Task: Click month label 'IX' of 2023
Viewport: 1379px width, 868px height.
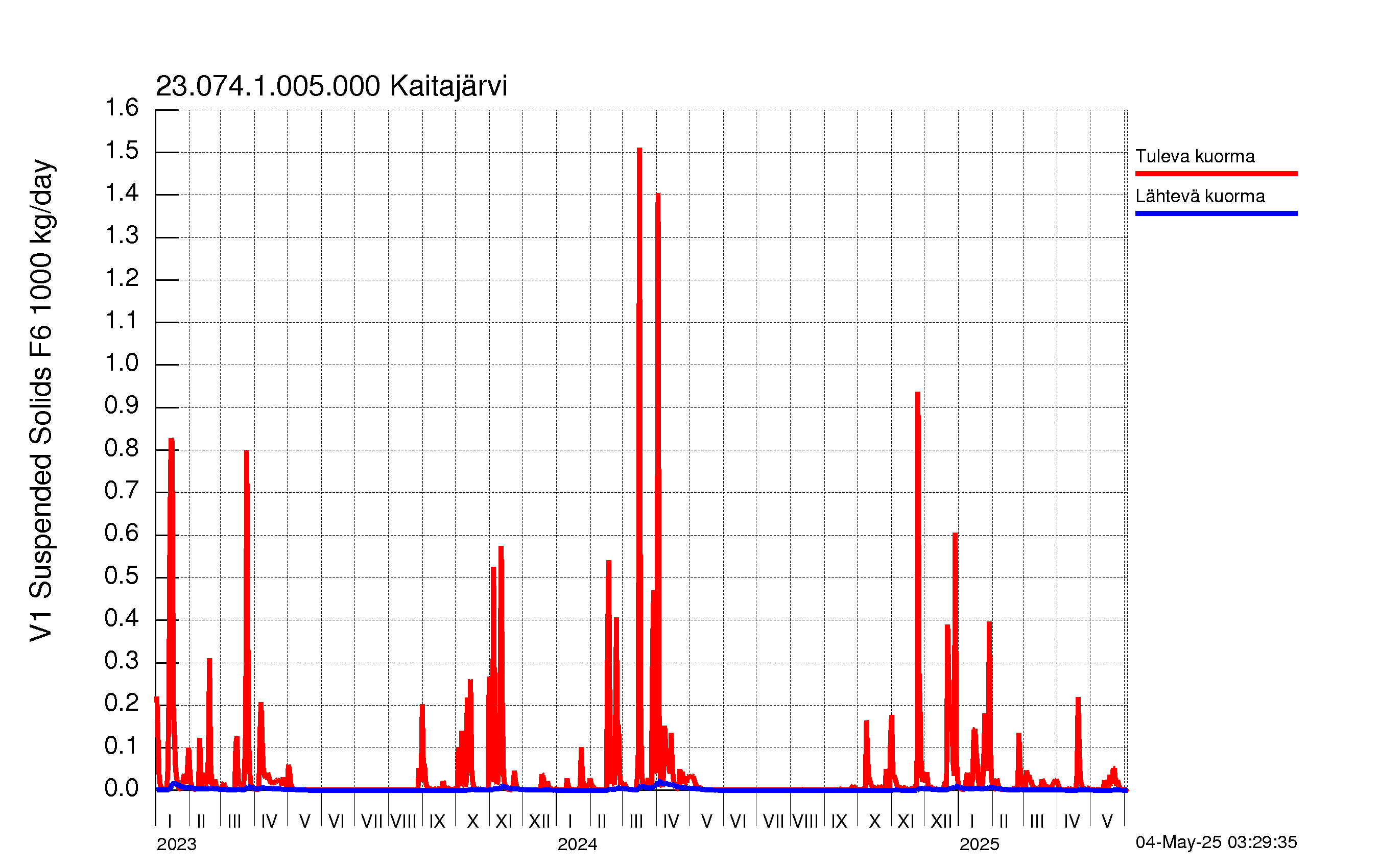Action: [438, 822]
